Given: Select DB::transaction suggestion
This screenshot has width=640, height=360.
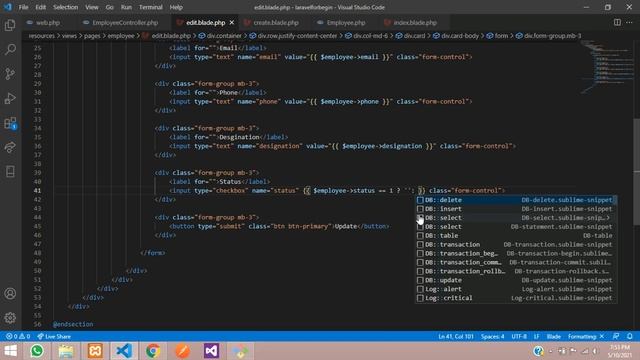Looking at the screenshot, I should click(x=516, y=244).
